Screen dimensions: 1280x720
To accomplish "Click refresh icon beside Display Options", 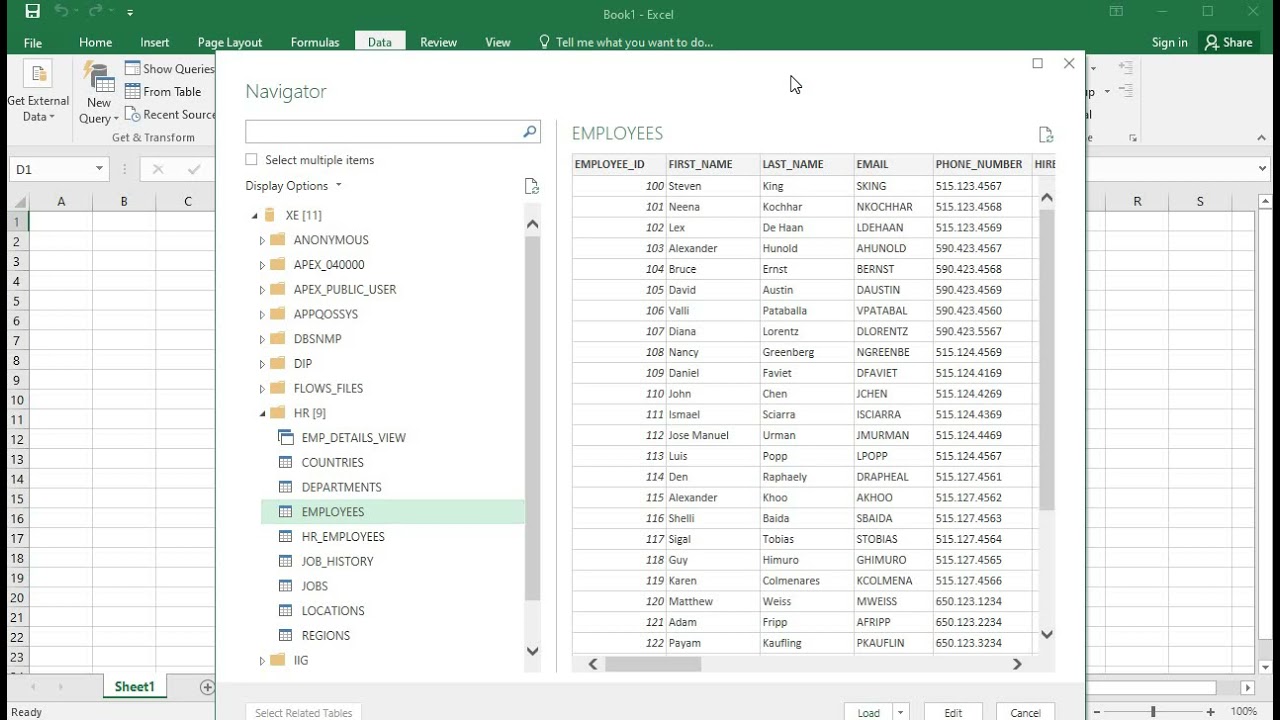I will click(x=532, y=186).
